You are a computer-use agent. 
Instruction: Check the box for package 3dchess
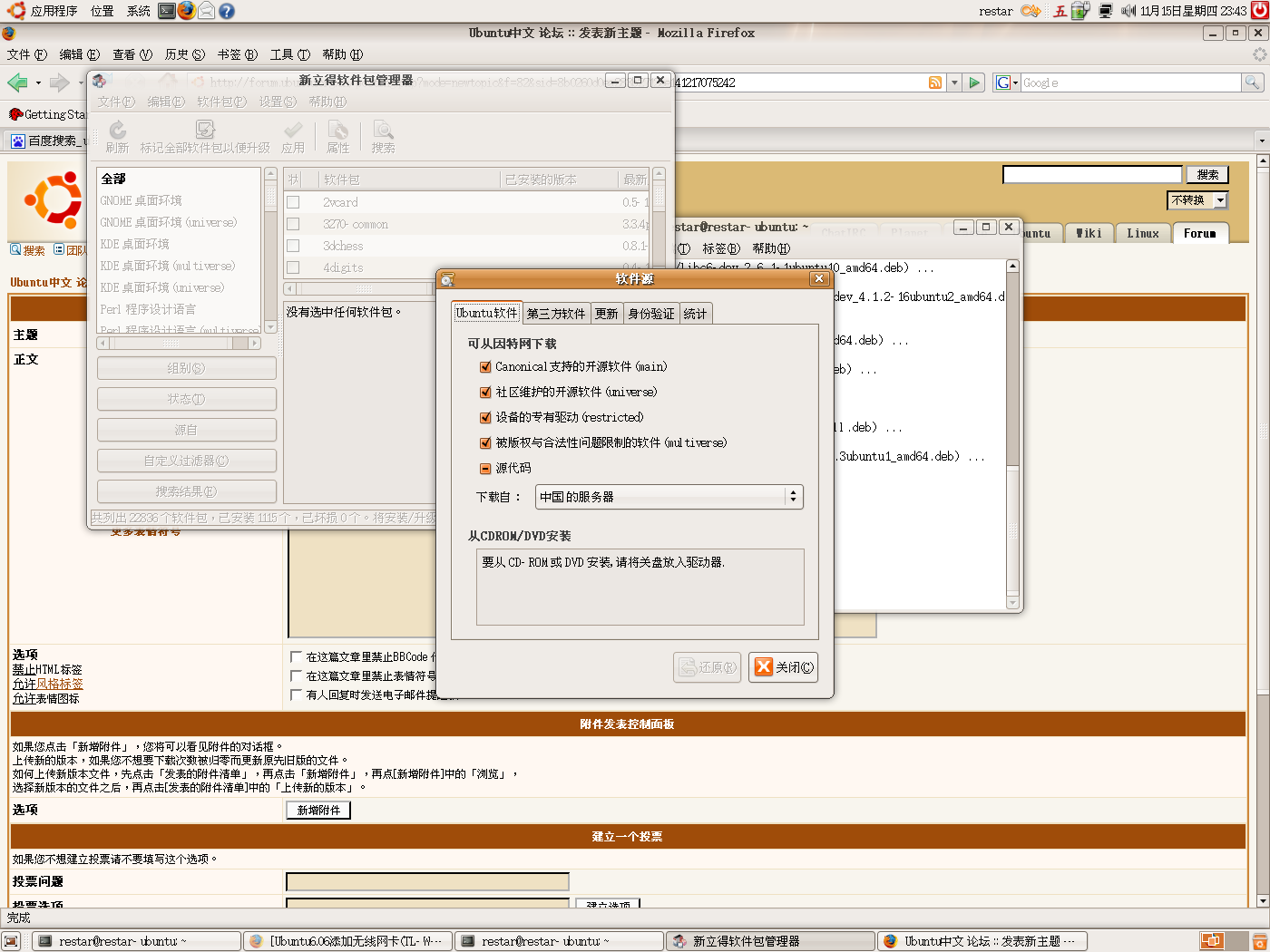293,246
